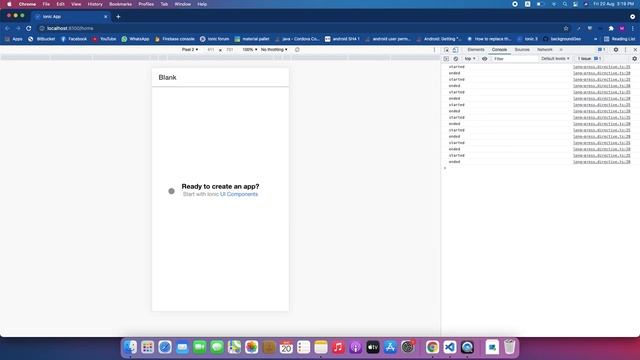Image resolution: width=640 pixels, height=360 pixels.
Task: Open Photos app from the dock
Action: pyautogui.click(x=251, y=347)
